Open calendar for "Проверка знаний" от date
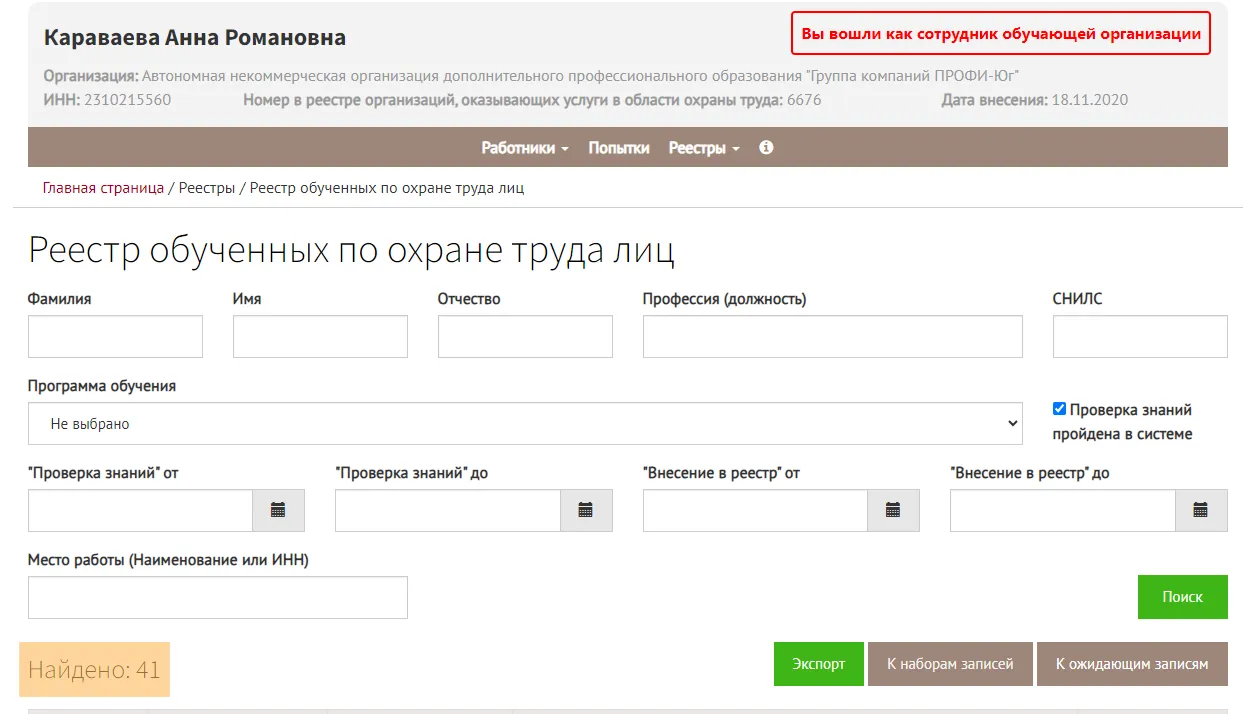Image resolution: width=1253 pixels, height=714 pixels. click(278, 510)
